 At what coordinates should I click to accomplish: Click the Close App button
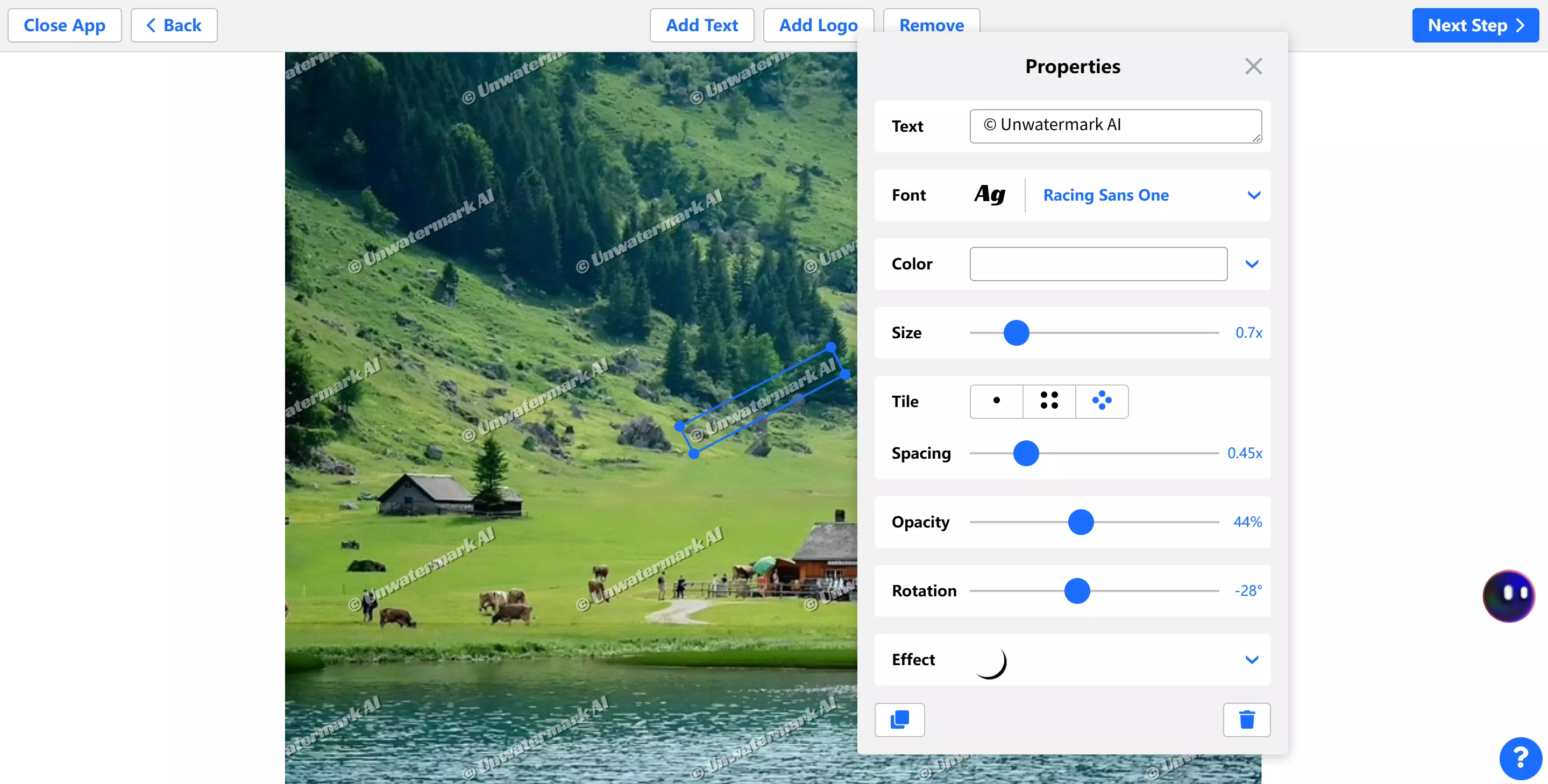click(65, 25)
